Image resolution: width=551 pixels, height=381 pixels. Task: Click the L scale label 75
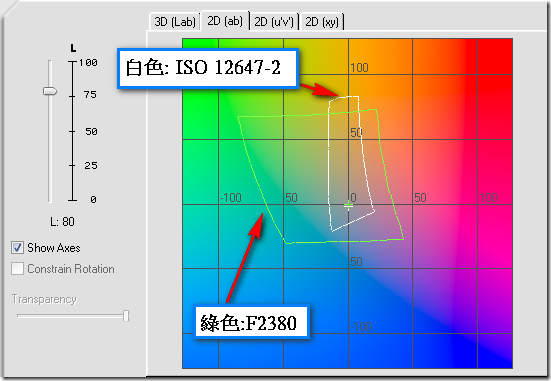pyautogui.click(x=90, y=95)
